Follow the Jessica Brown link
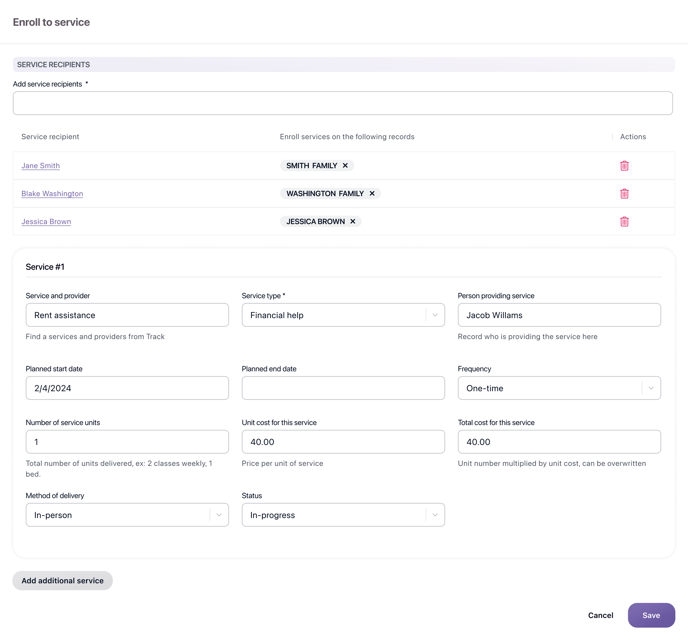 tap(46, 222)
